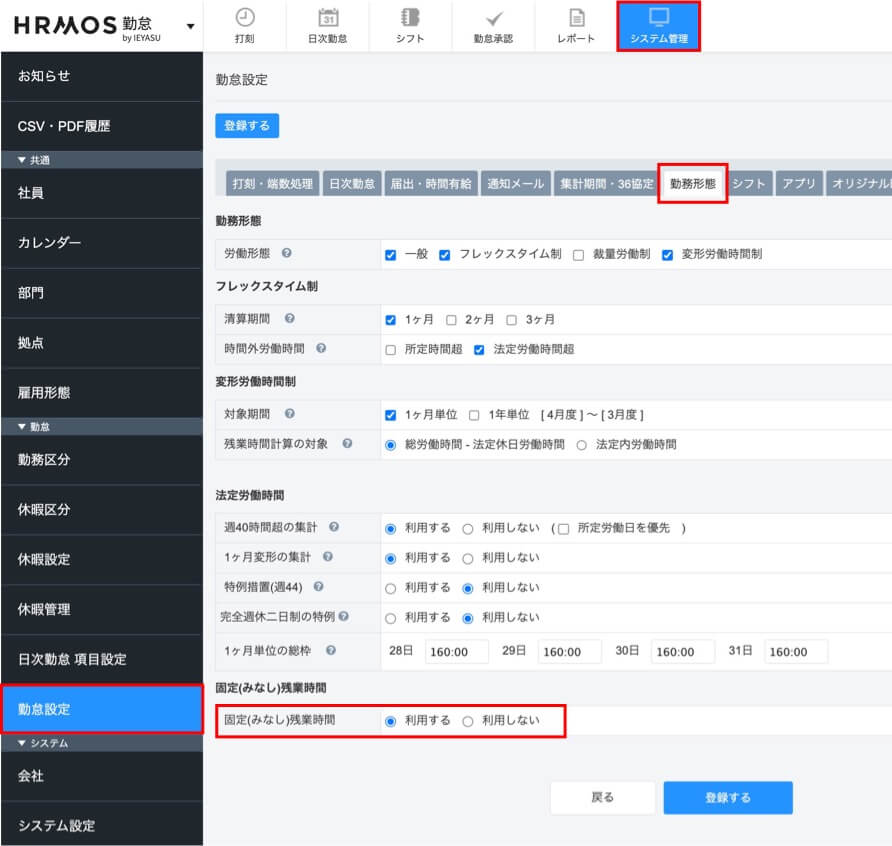This screenshot has height=846, width=892.
Task: Enable the 裁量労働制 checkbox
Action: [x=579, y=255]
